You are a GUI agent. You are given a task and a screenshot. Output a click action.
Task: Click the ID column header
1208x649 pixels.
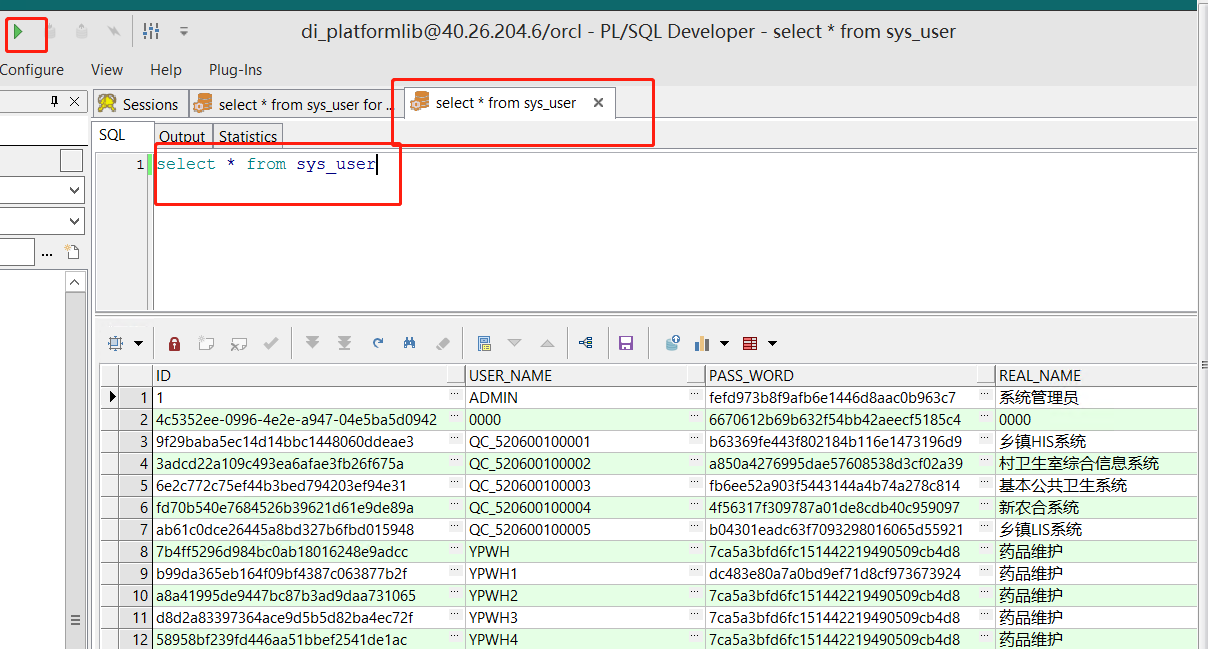pyautogui.click(x=309, y=376)
